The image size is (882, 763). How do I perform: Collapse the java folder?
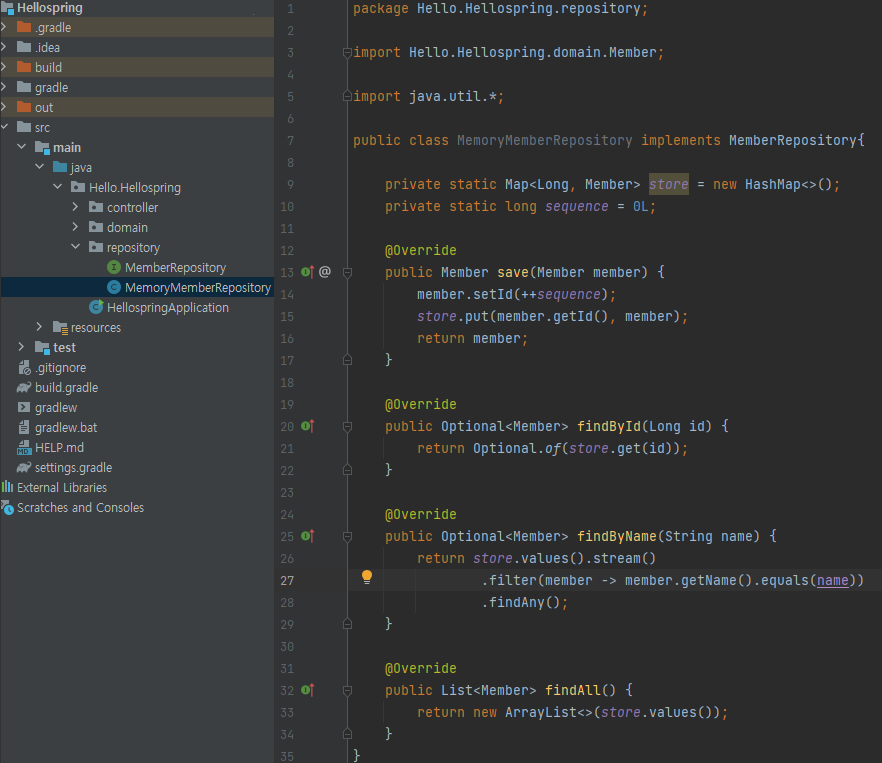point(40,167)
